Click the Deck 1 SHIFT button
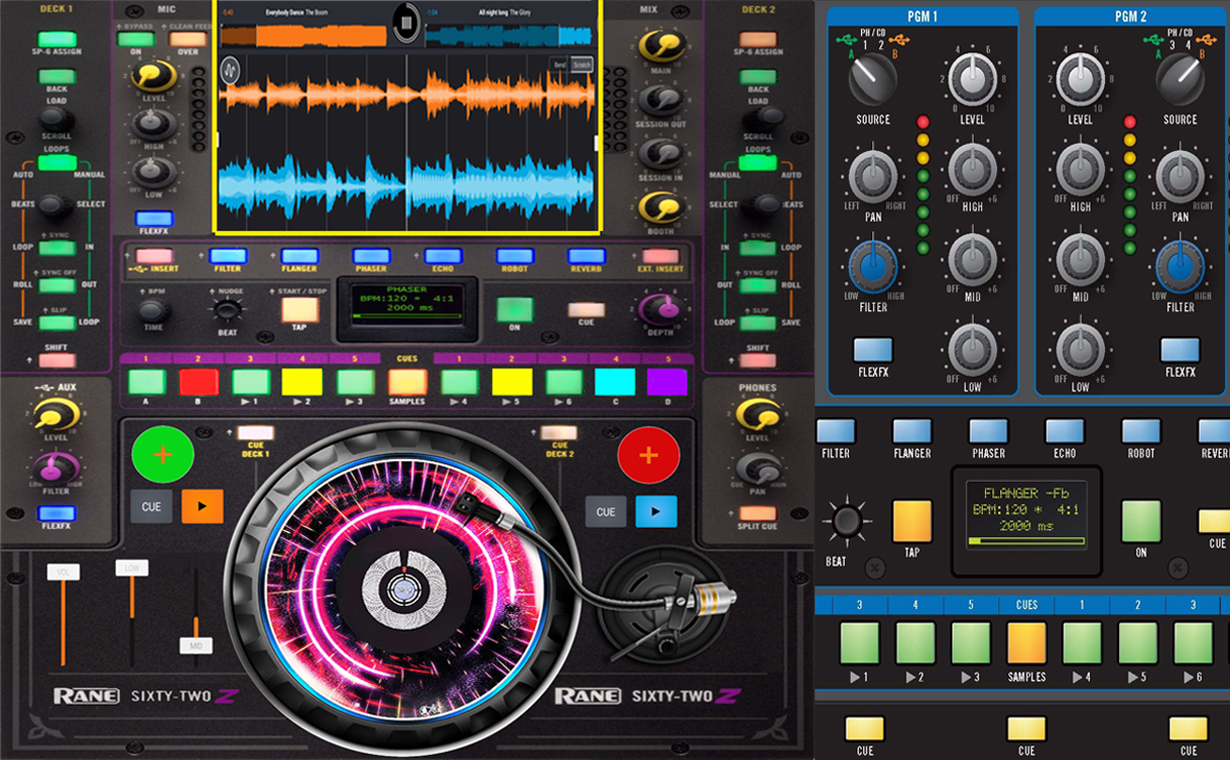The image size is (1230, 760). pos(57,360)
